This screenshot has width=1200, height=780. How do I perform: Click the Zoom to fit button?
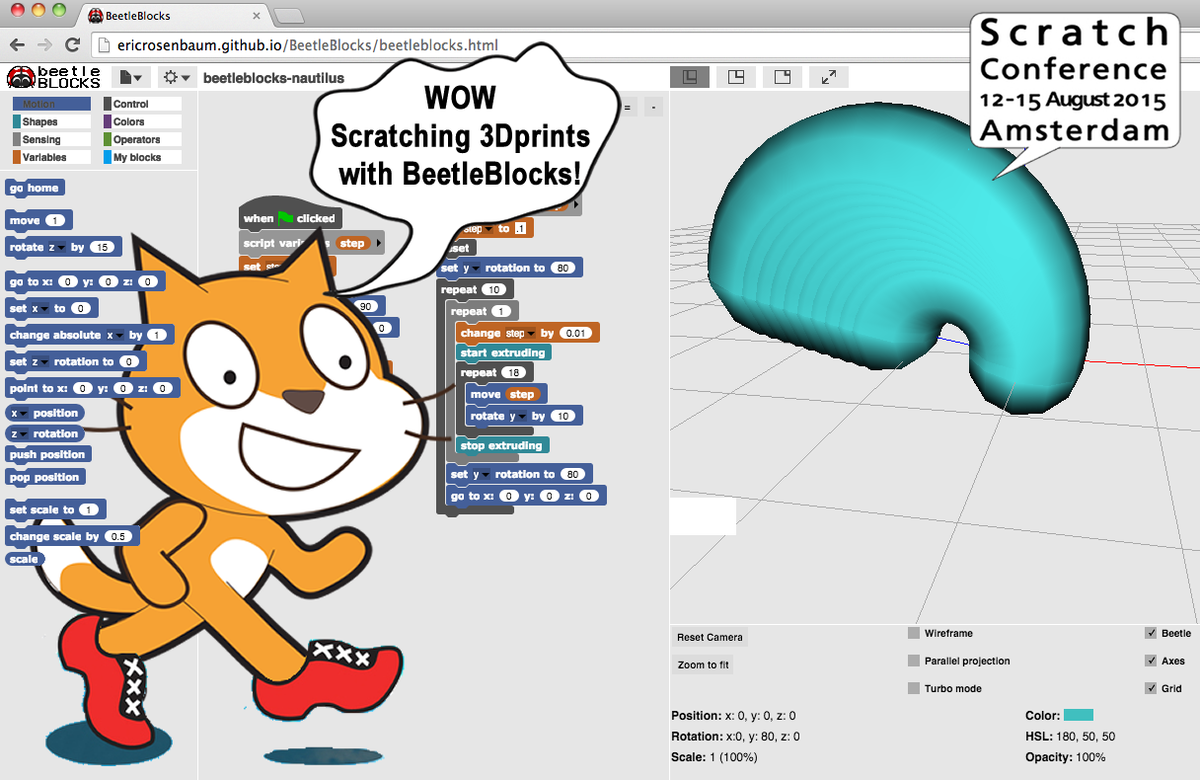703,665
